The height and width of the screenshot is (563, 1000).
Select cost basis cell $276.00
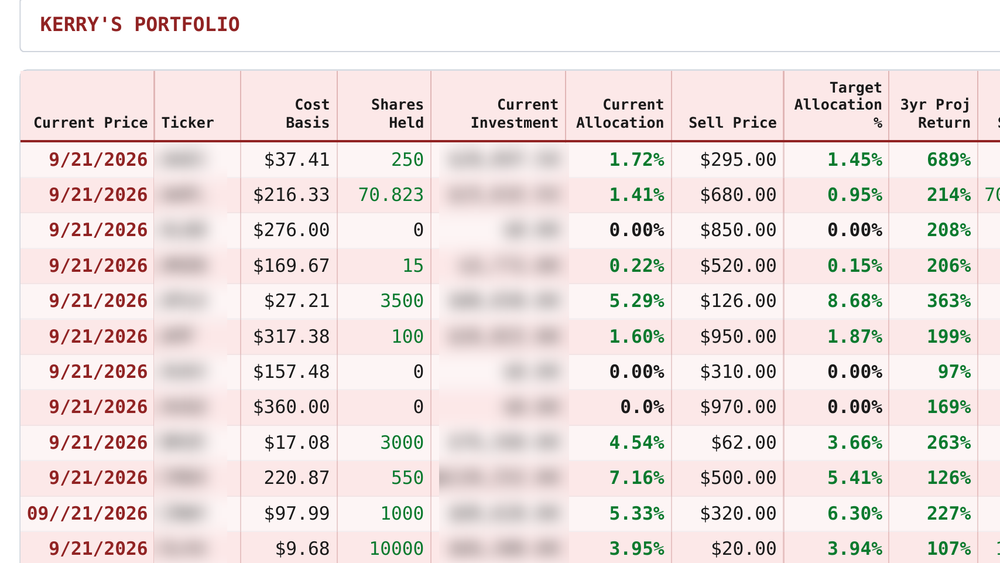click(291, 230)
